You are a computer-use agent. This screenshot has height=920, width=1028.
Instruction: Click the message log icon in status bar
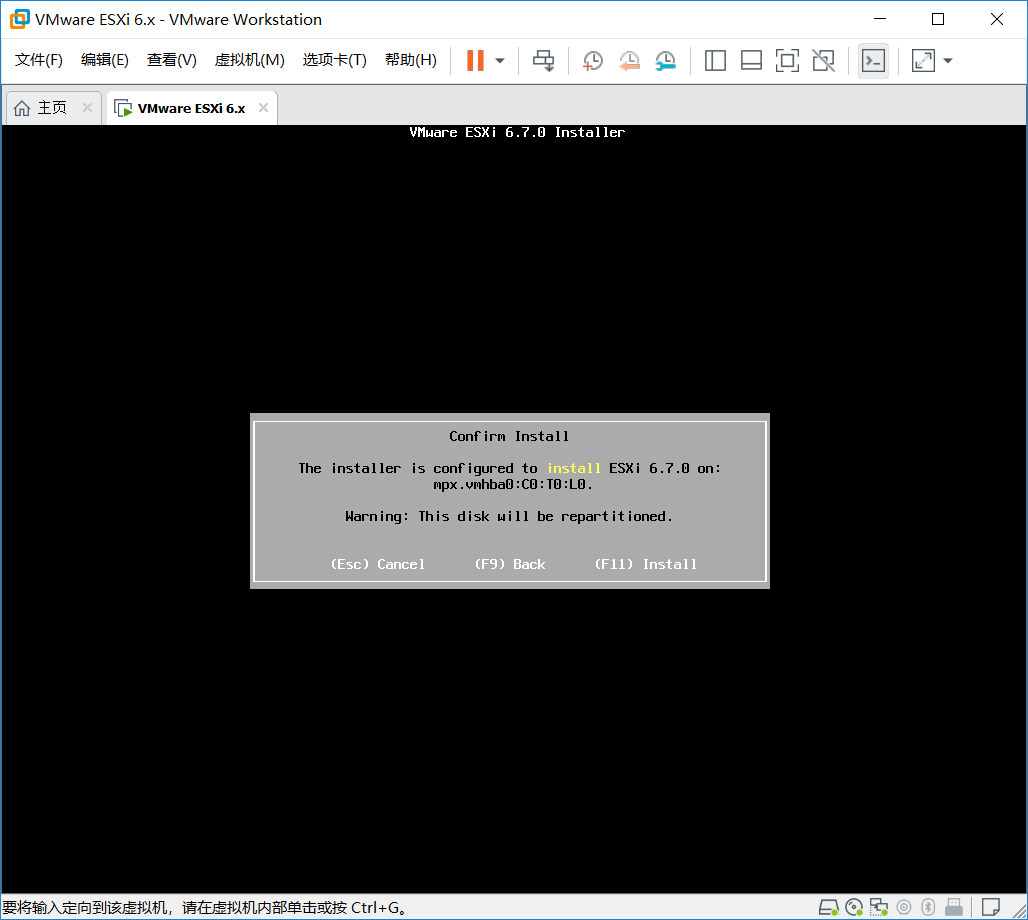(991, 907)
